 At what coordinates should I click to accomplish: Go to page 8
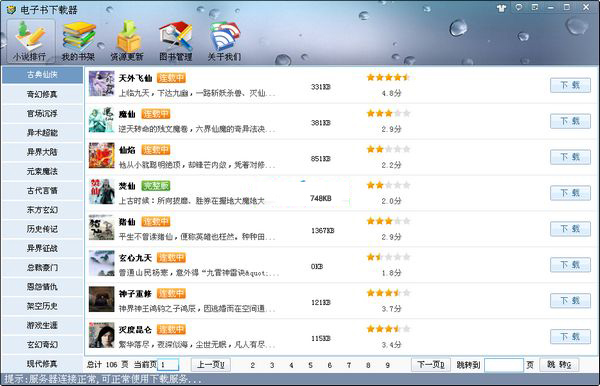click(368, 365)
